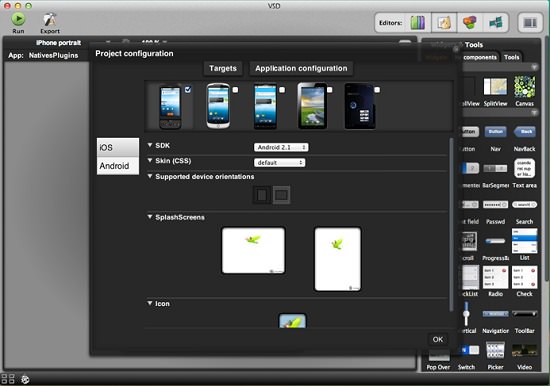Check the tablet device target
Screen dimensions: 550x386
[x=330, y=90]
